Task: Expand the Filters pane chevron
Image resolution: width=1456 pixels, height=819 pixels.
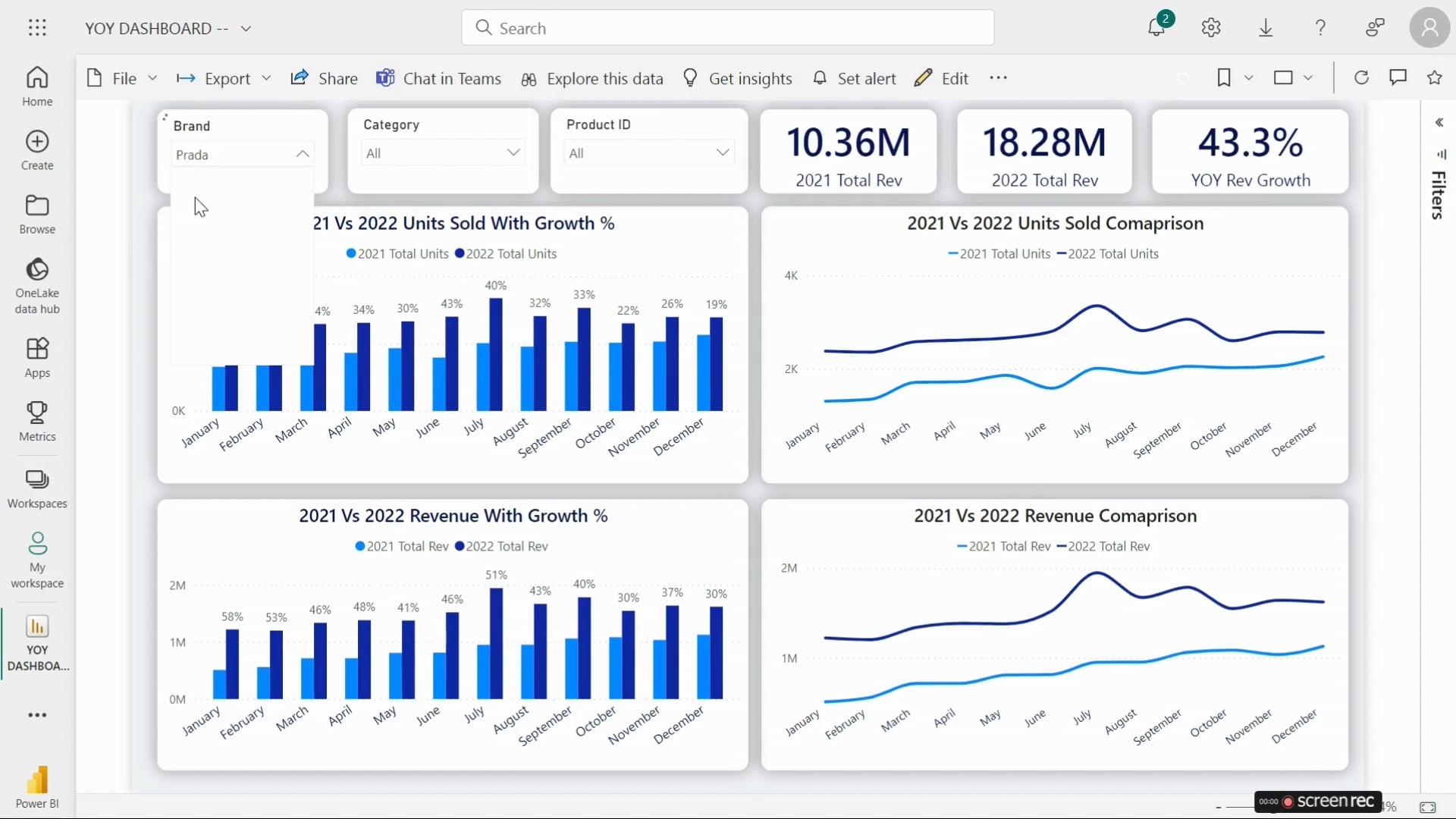Action: pyautogui.click(x=1439, y=122)
